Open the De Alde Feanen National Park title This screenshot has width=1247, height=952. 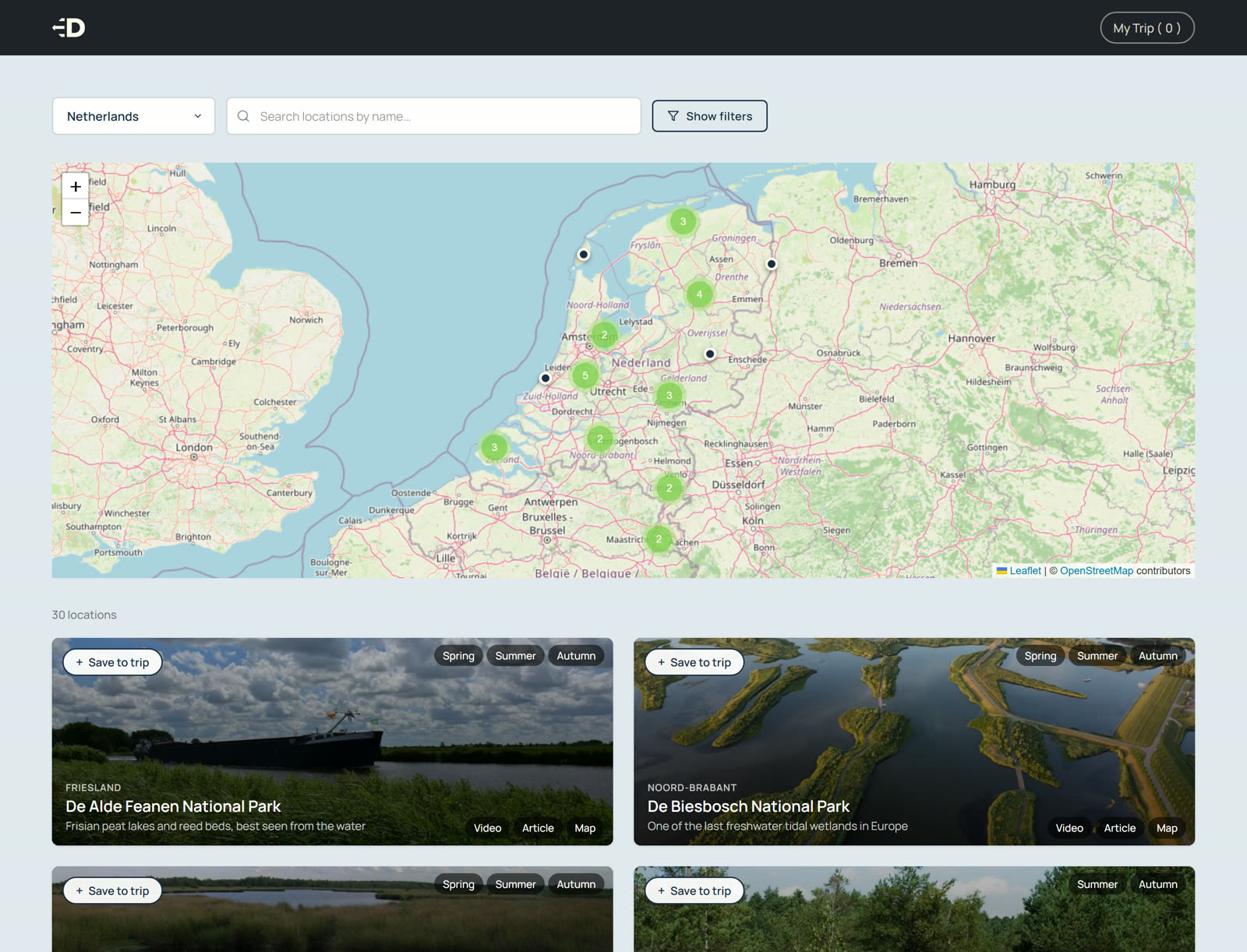[x=173, y=806]
